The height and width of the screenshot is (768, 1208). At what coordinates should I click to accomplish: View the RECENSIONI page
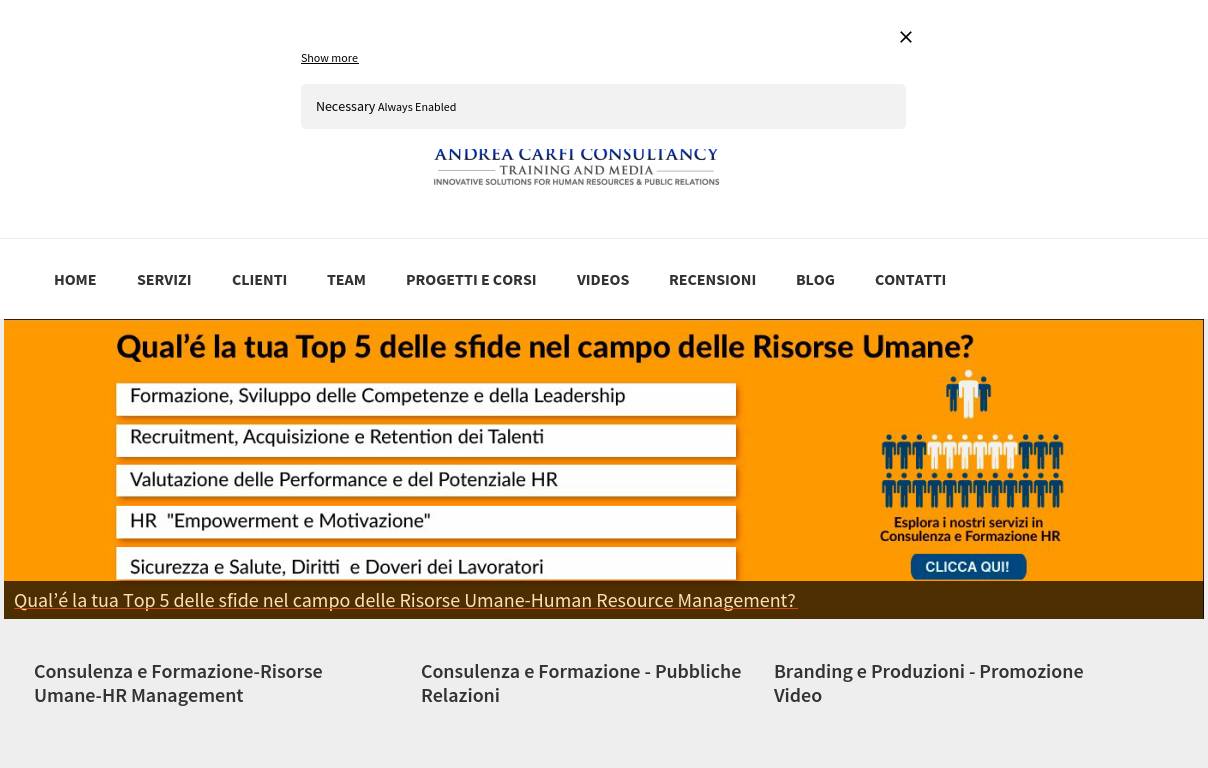[x=712, y=280]
